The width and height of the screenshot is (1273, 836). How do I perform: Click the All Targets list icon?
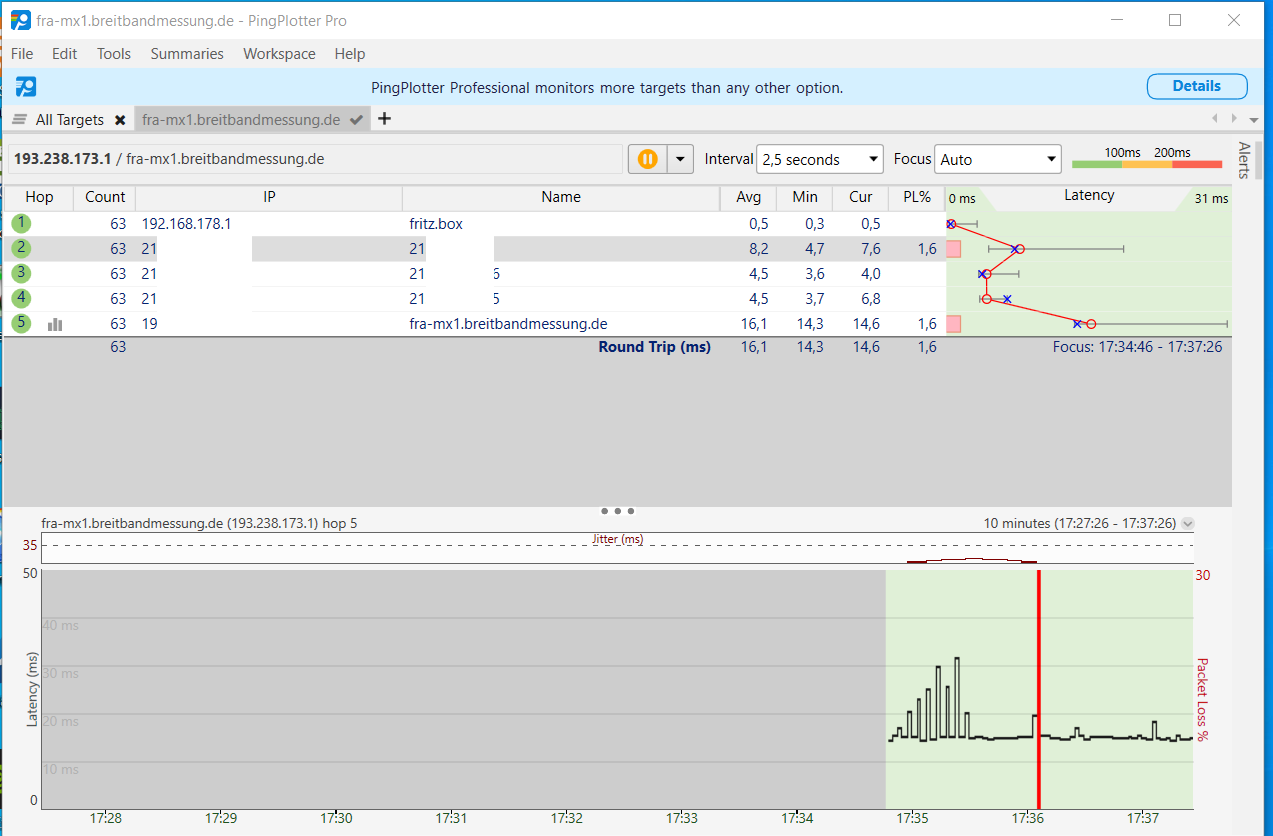pos(19,120)
